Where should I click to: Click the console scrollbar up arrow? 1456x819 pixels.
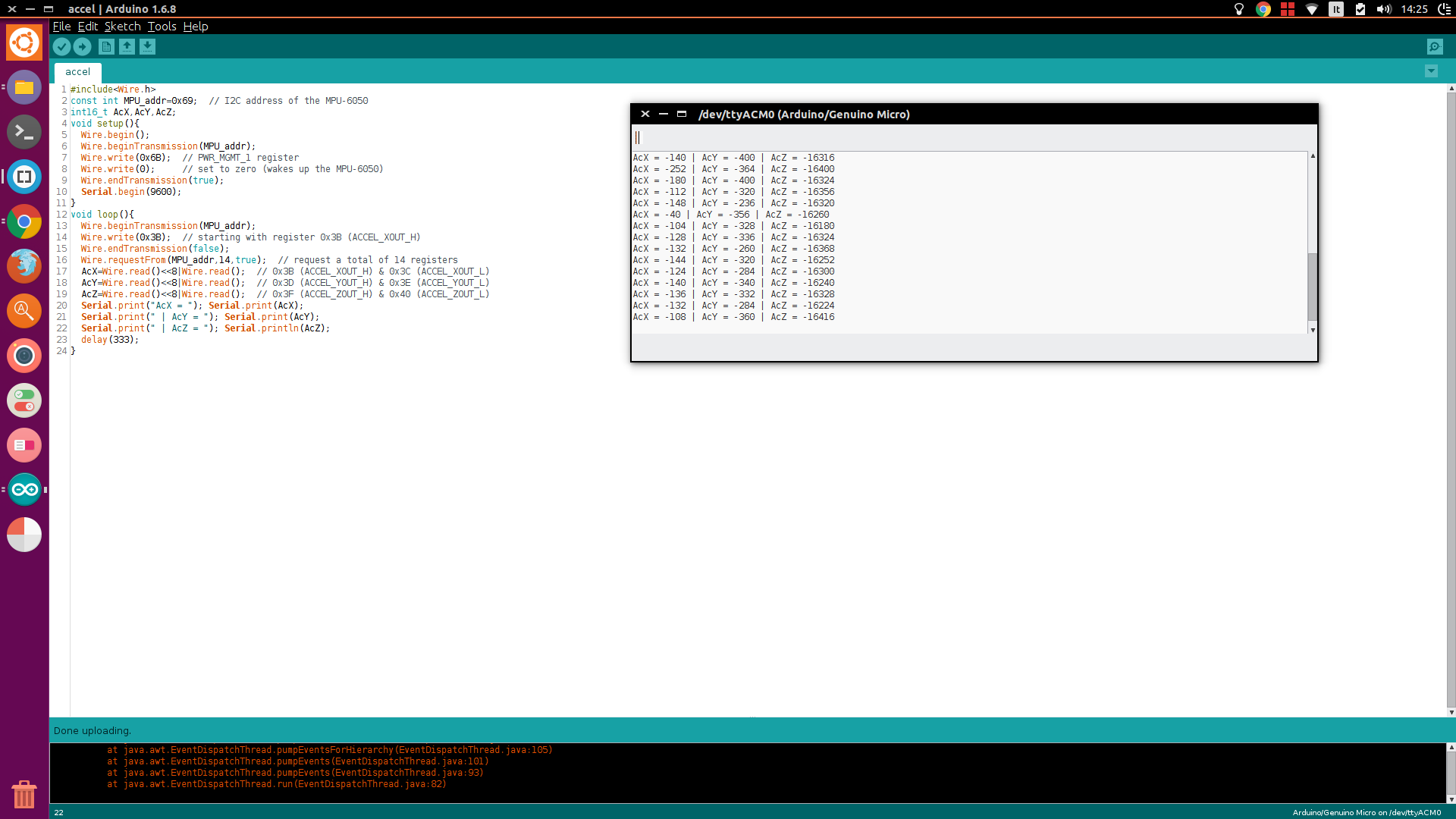tap(1451, 748)
